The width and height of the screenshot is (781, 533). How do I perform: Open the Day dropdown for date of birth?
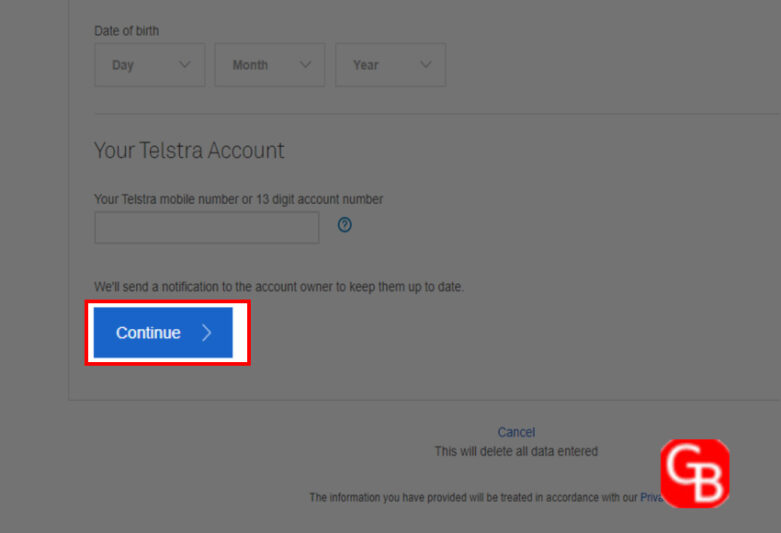[x=149, y=65]
